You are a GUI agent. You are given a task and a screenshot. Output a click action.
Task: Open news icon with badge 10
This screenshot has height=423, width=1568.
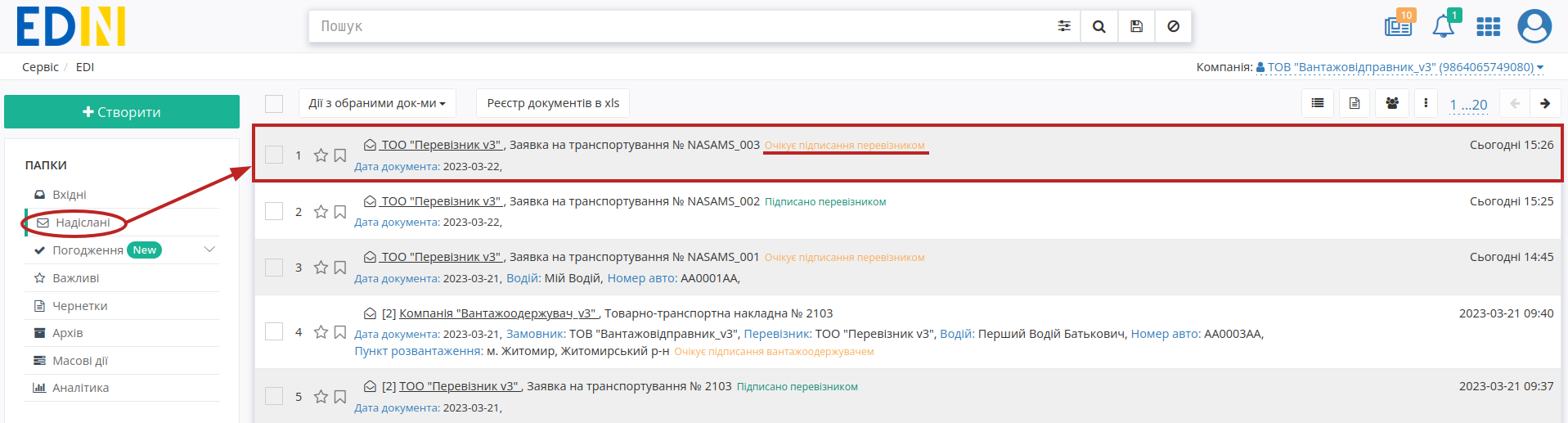1399,25
